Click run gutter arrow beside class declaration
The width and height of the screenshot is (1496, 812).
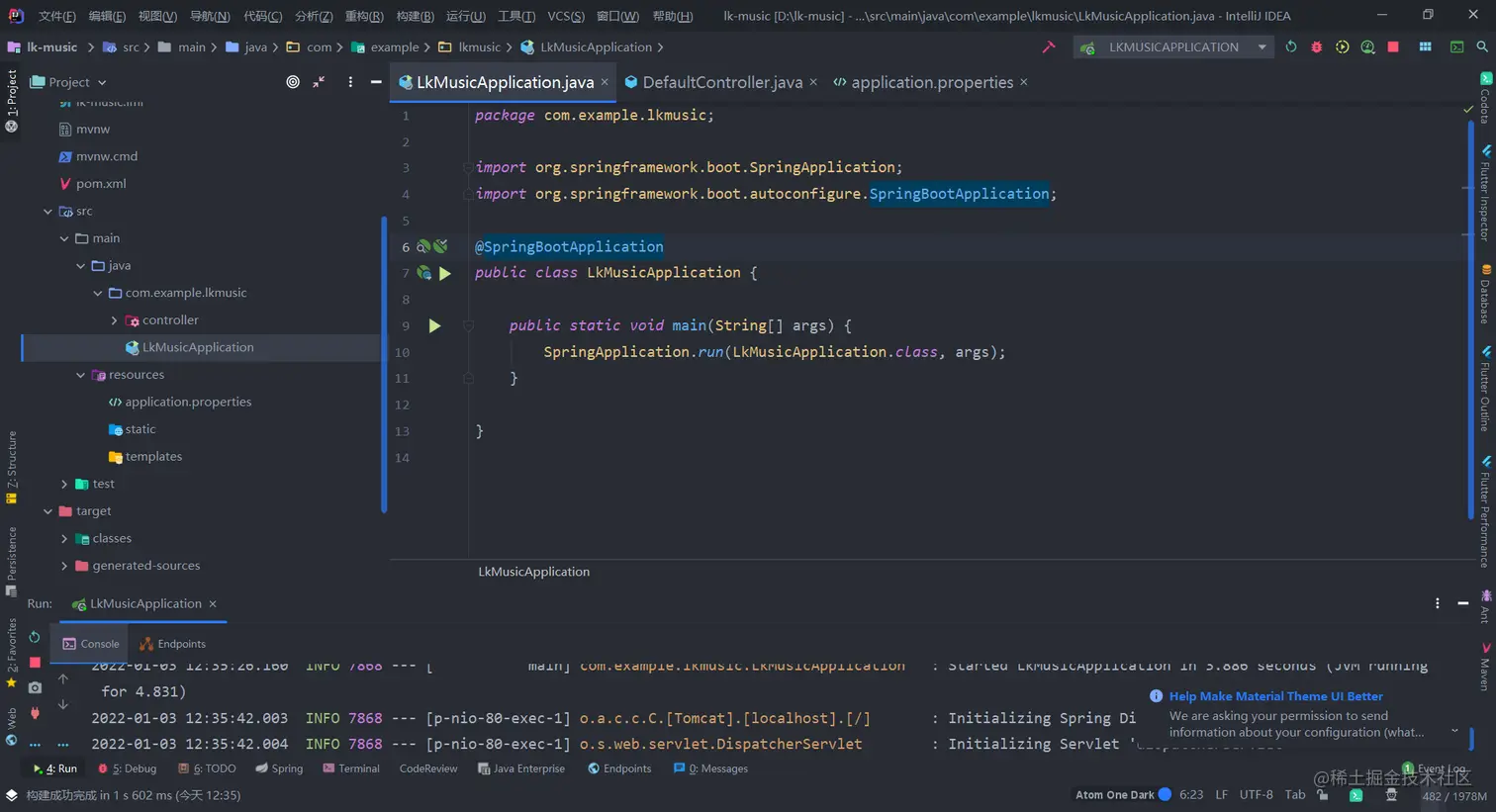[x=445, y=273]
